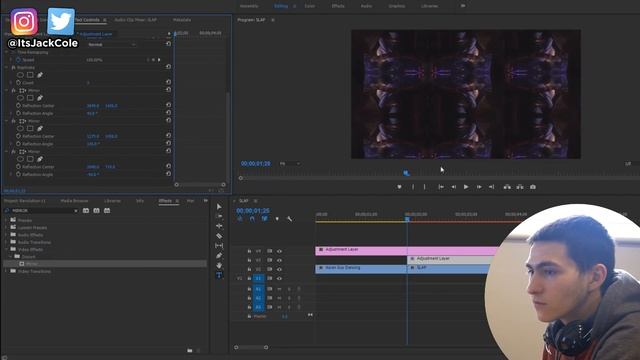Select the Ripple Edit tool
This screenshot has width=640, height=360.
click(219, 226)
